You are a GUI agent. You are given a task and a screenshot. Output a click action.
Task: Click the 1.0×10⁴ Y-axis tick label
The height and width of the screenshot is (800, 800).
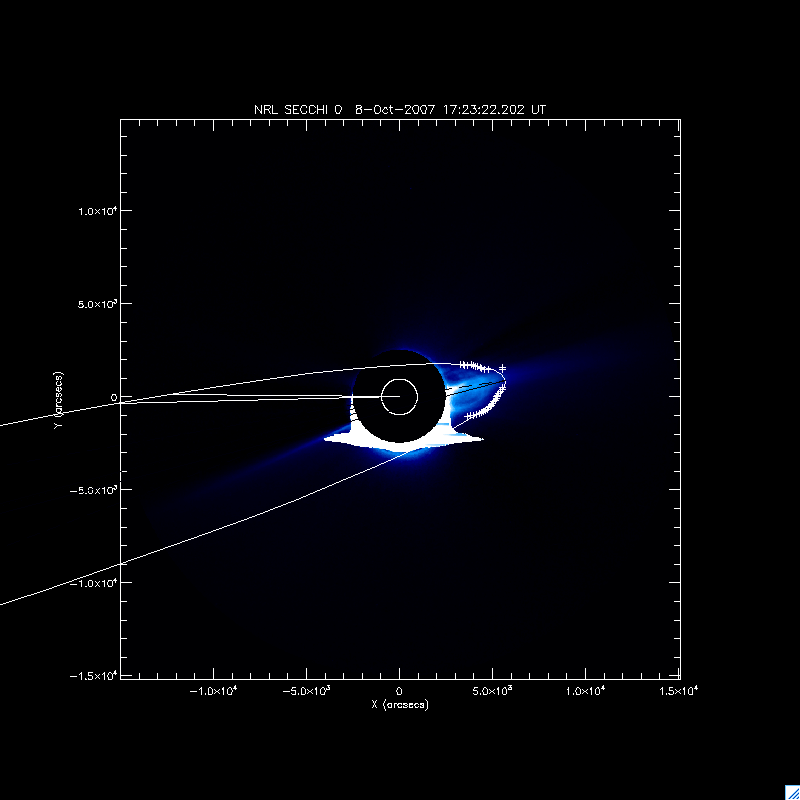pos(96,211)
